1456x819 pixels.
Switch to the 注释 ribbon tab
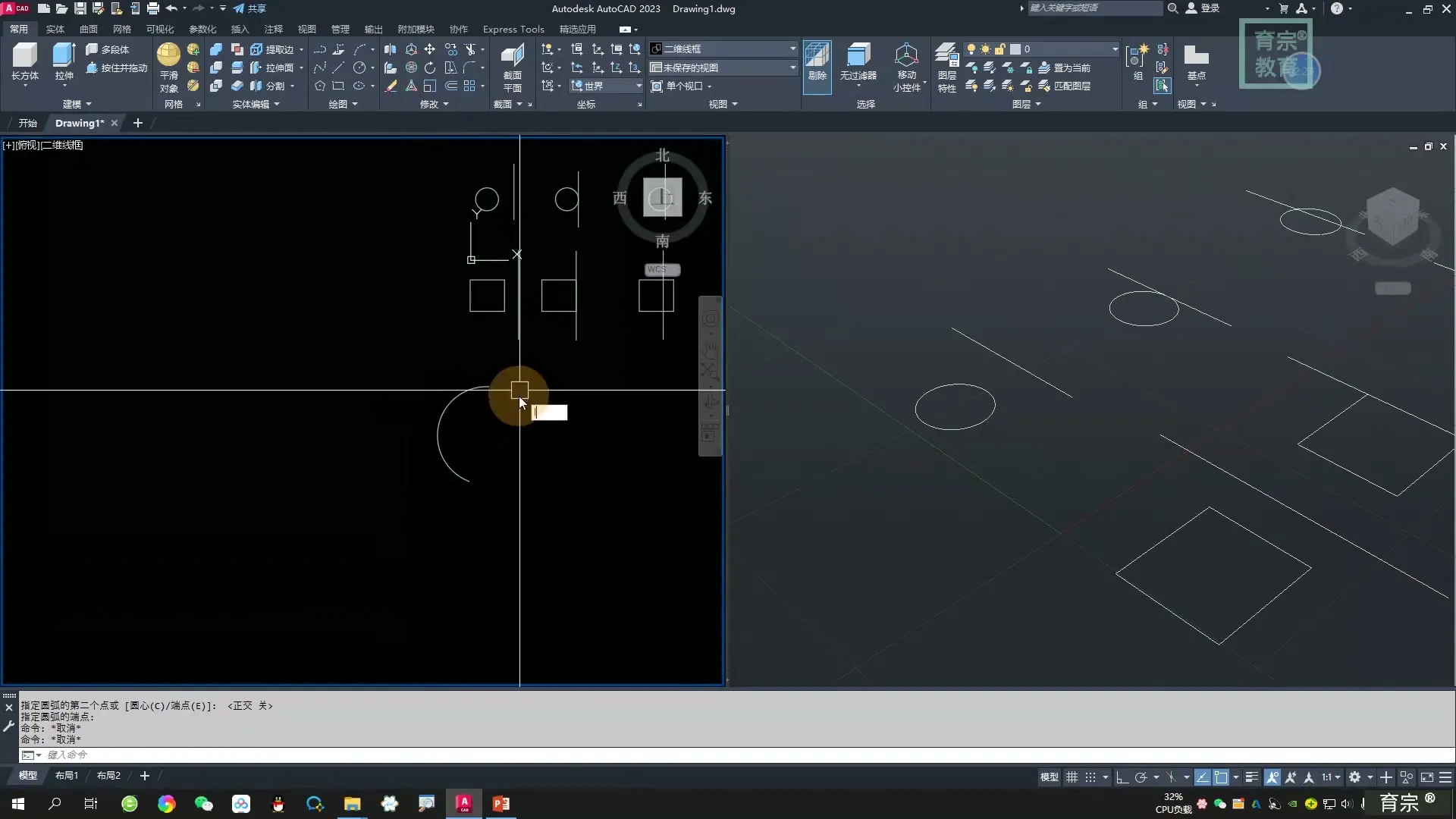[273, 29]
